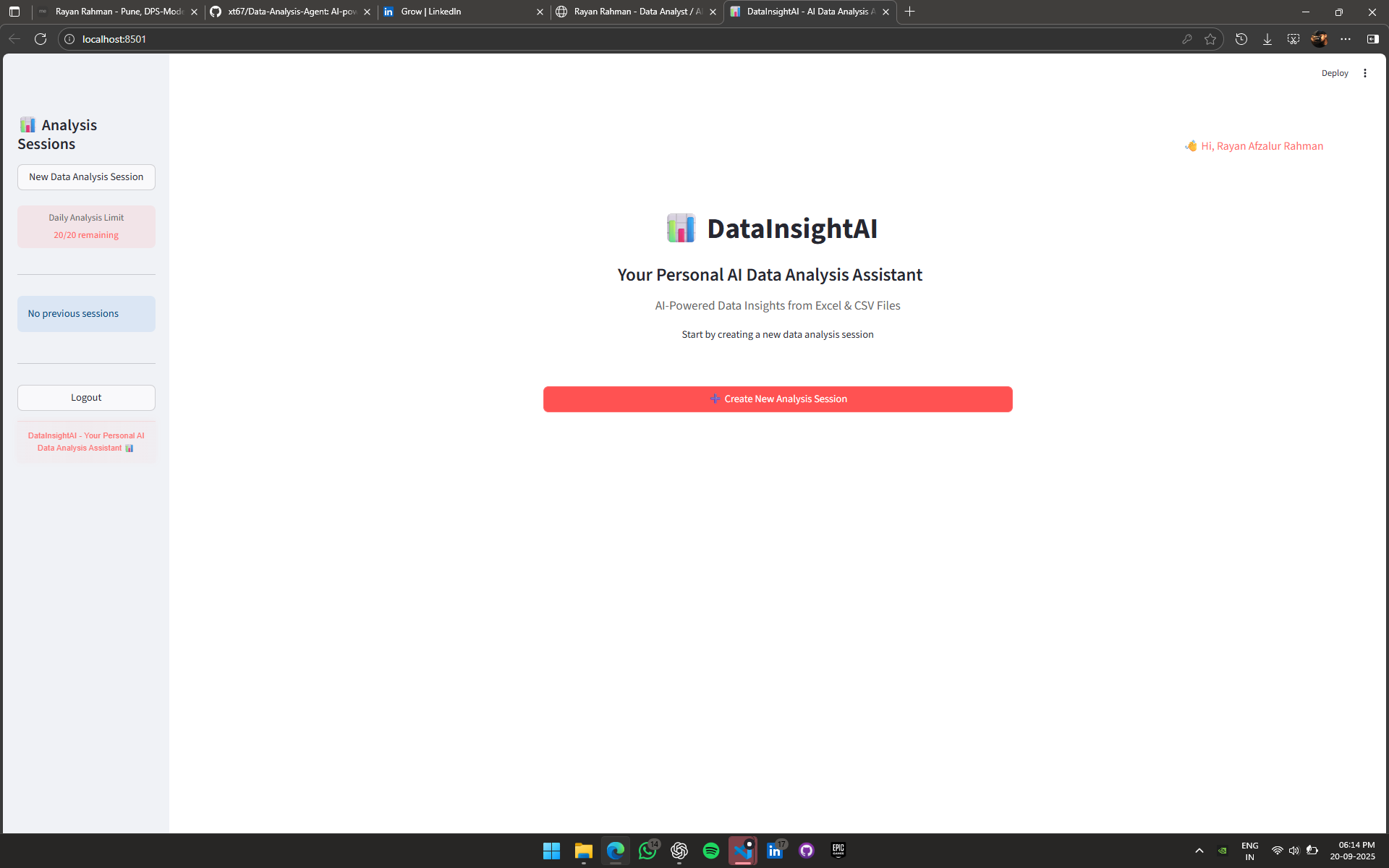Click the localhost address bar field
This screenshot has width=1389, height=868.
tap(579, 39)
